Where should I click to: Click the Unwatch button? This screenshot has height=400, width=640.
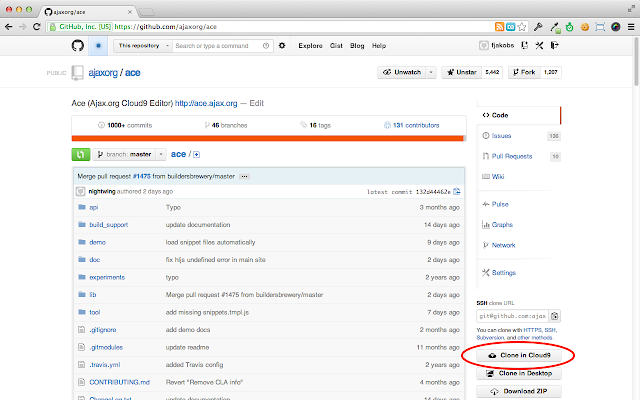click(402, 72)
